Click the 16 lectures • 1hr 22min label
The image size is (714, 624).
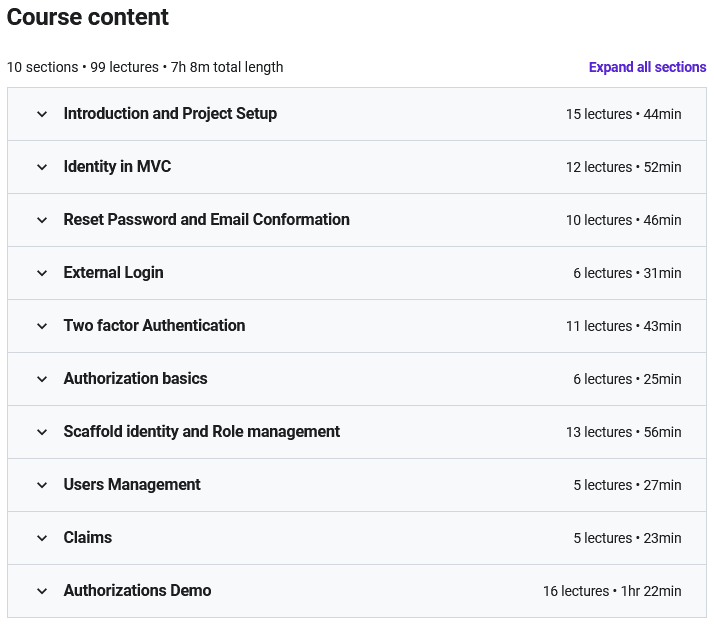click(x=612, y=591)
